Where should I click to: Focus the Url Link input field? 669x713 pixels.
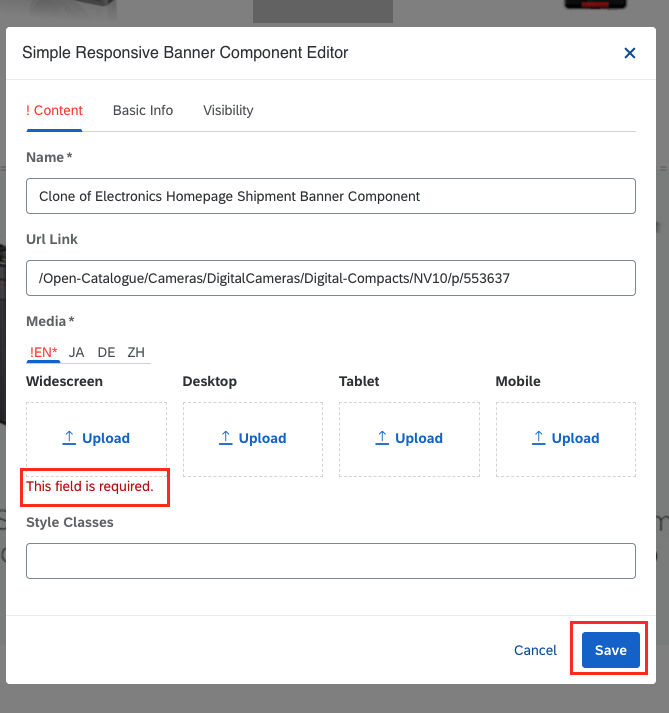(x=331, y=278)
